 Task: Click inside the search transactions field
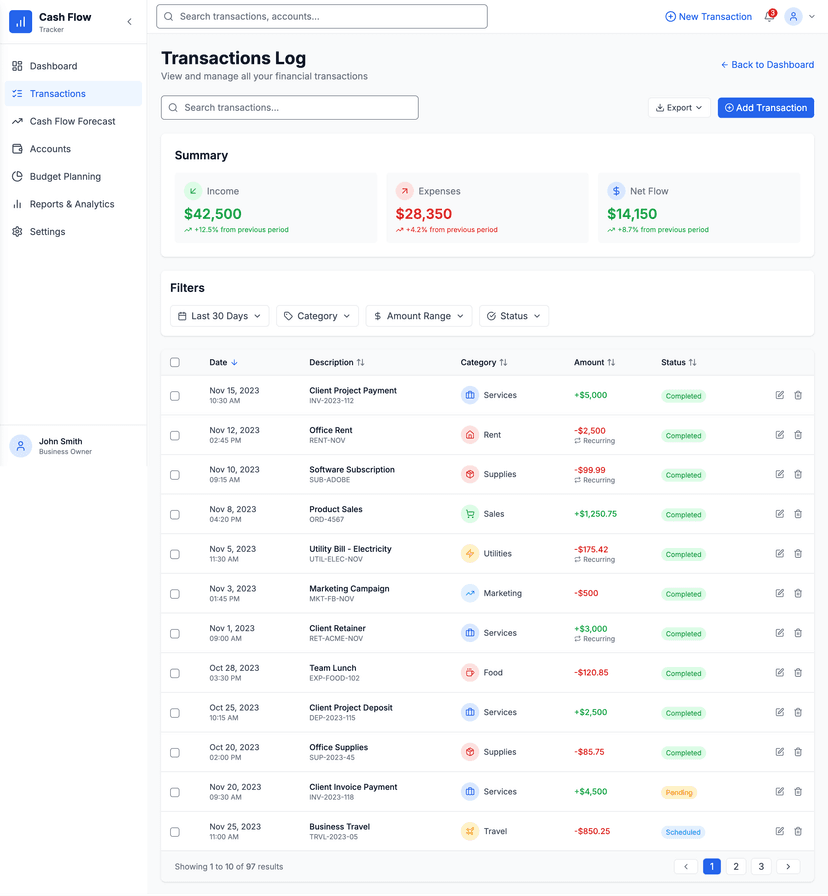point(289,107)
